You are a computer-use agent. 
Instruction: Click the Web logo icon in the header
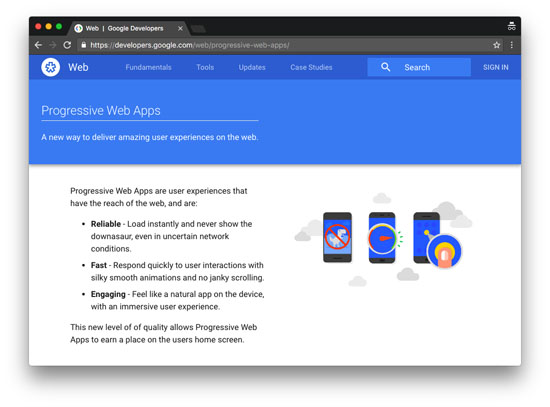click(x=51, y=67)
